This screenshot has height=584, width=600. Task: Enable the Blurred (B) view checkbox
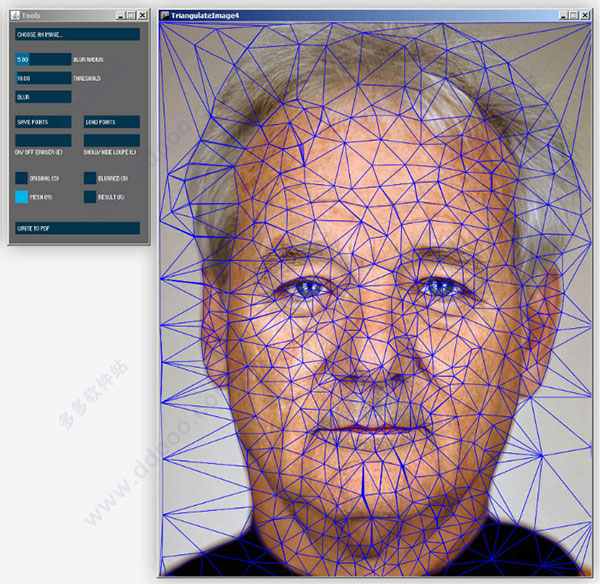tap(90, 178)
